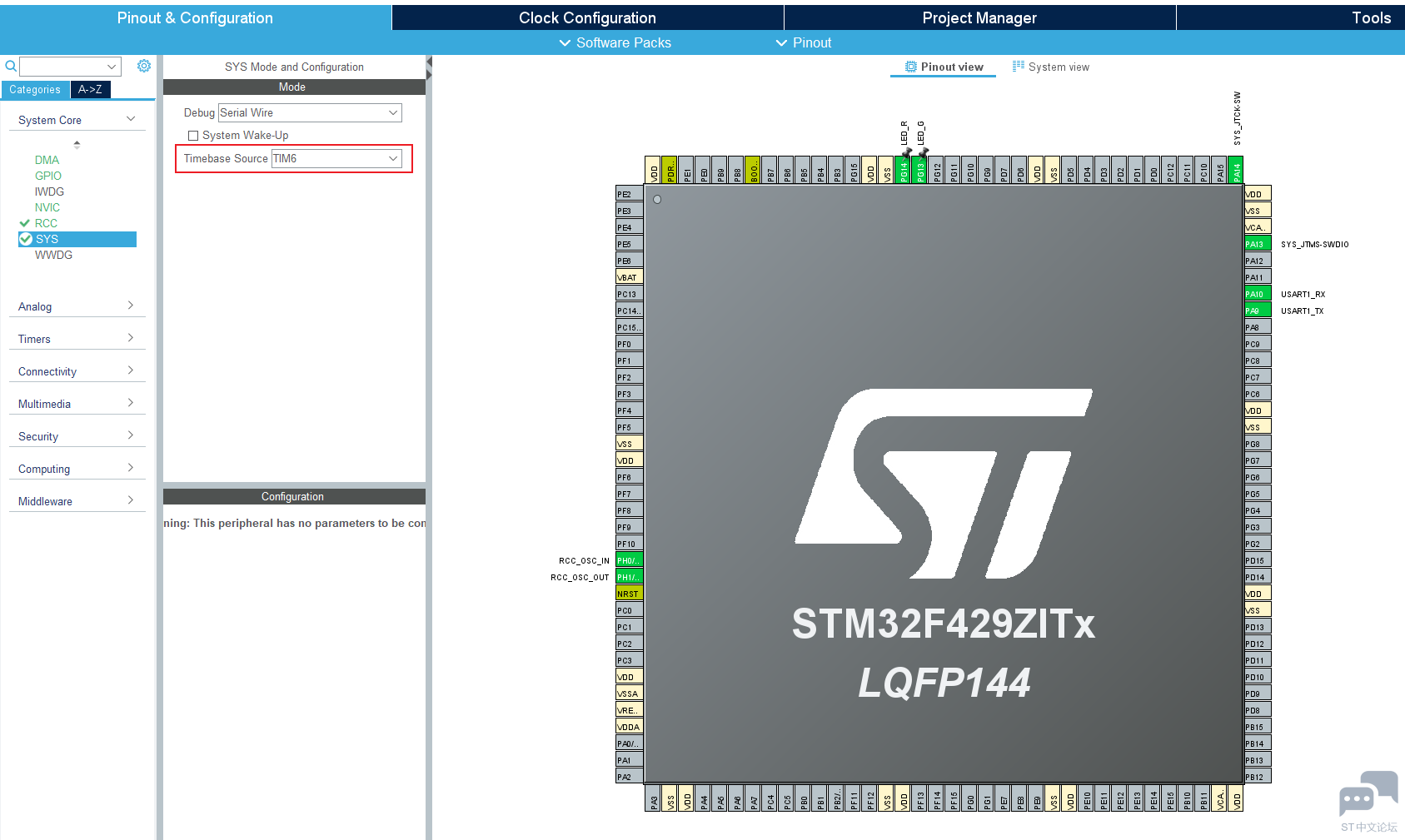The height and width of the screenshot is (840, 1405).
Task: Click pin PH1 assigned to RCC_OSC_OUT
Action: (x=629, y=577)
